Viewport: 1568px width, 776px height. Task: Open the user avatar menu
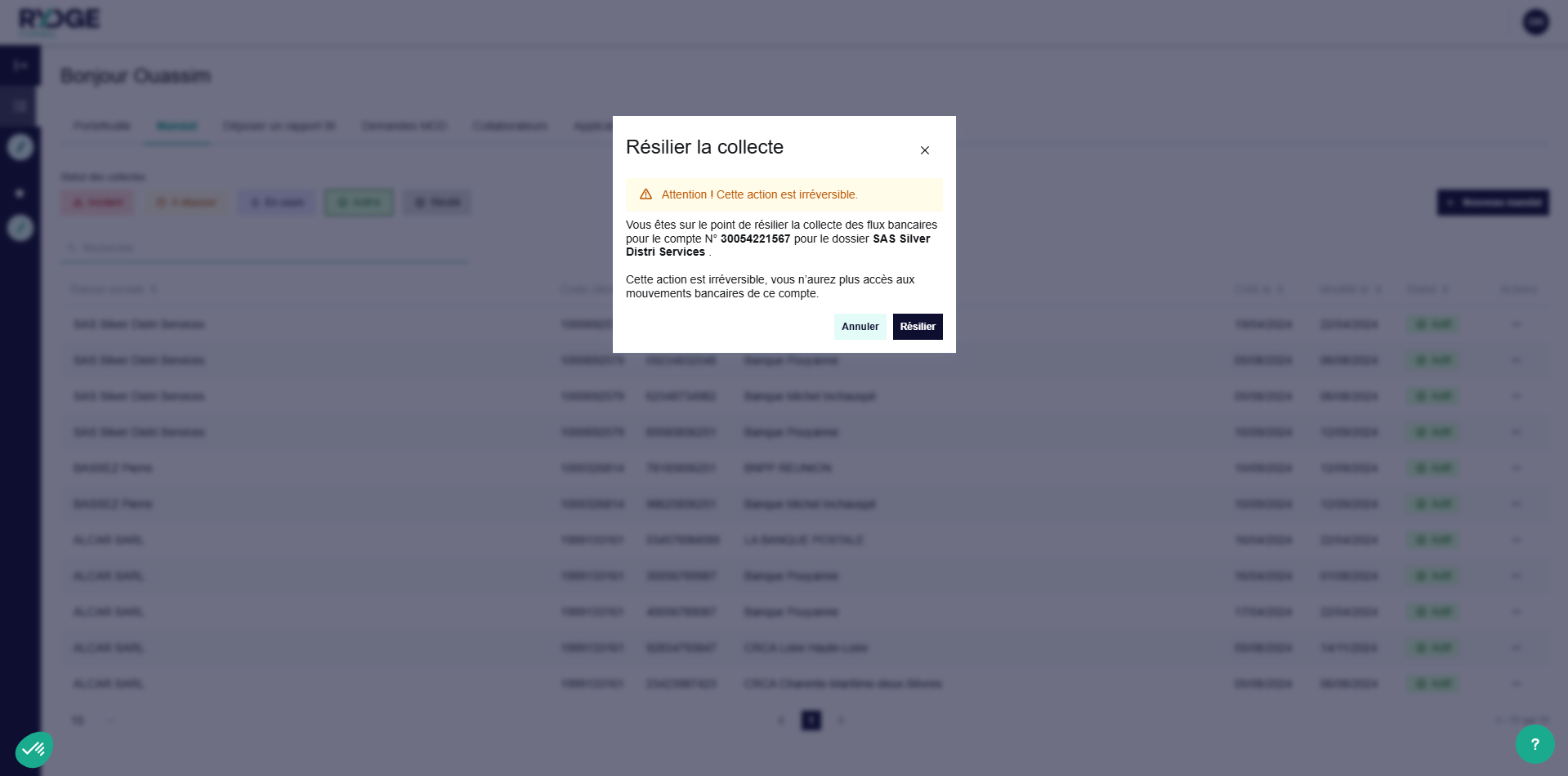(1536, 21)
